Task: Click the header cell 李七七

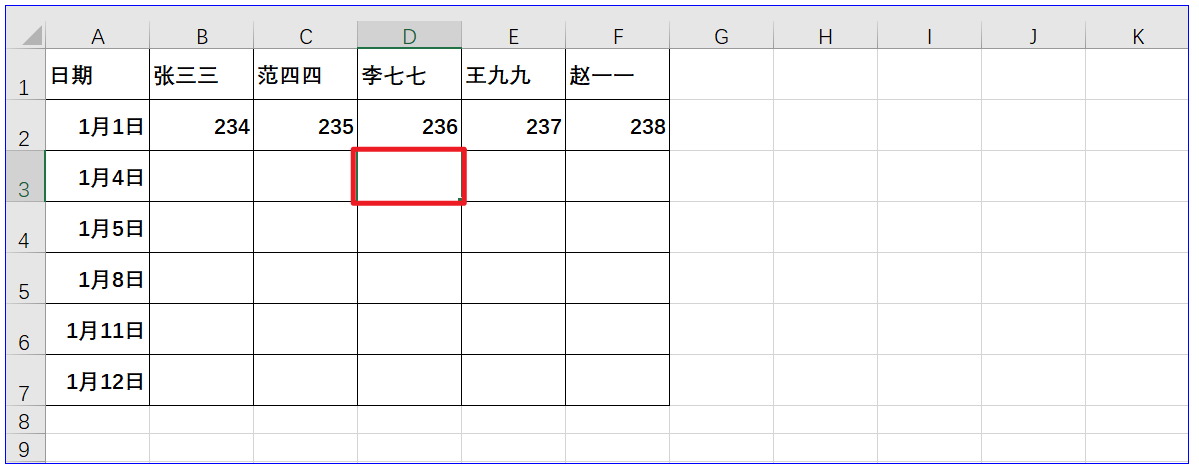Action: coord(409,74)
